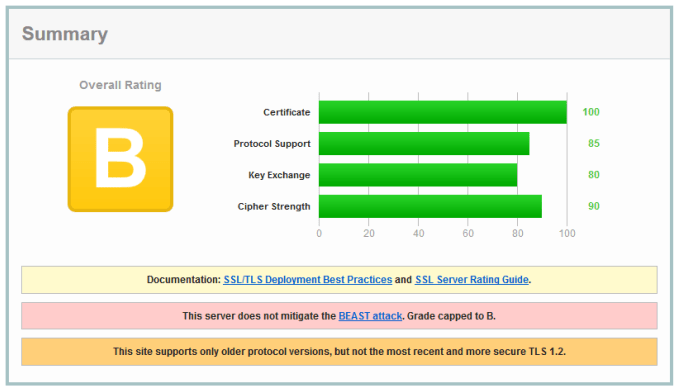
Task: Open SSL/TLS Deployment Best Practices link
Action: [x=307, y=280]
